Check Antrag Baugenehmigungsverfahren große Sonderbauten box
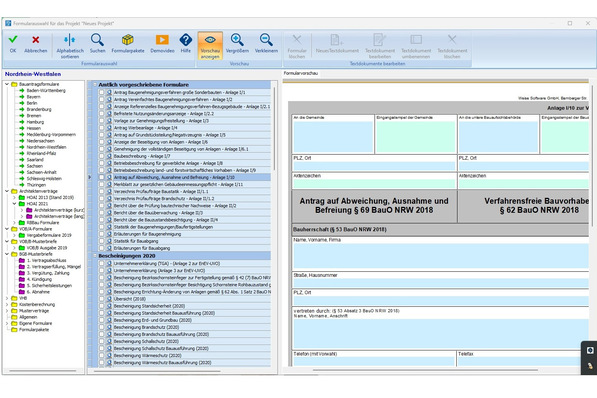The image size is (597, 398). click(x=102, y=92)
